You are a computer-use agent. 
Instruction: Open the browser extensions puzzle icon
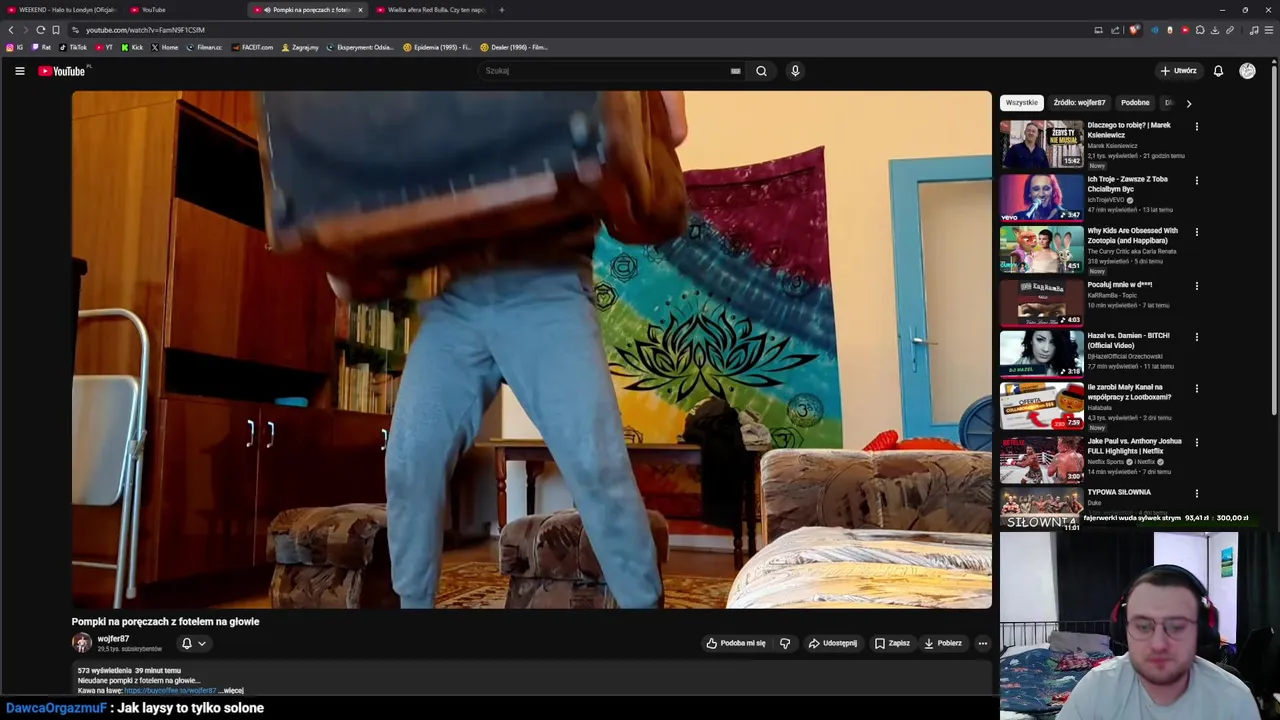click(1200, 30)
